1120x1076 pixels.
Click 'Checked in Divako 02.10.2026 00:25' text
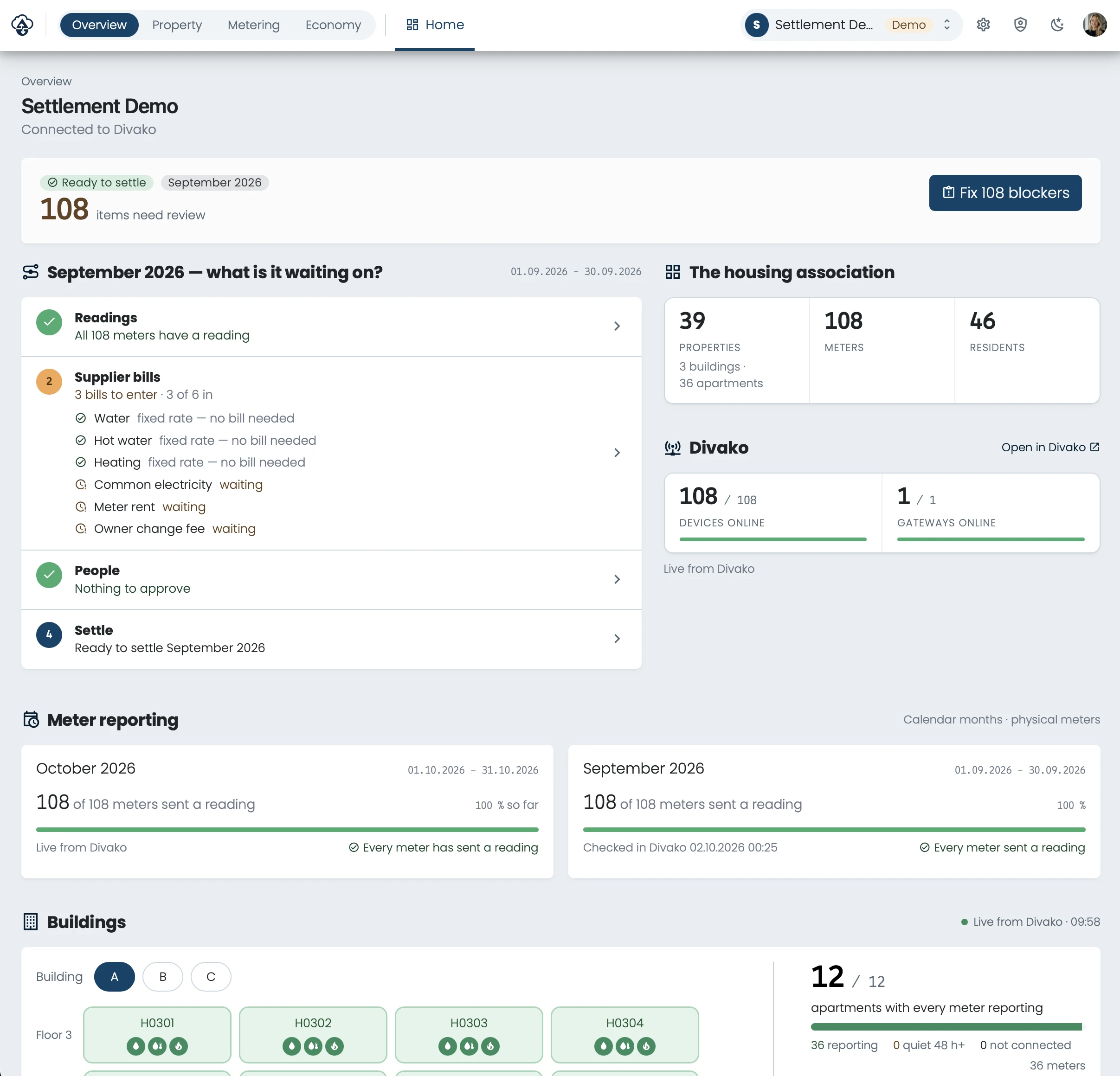tap(680, 847)
